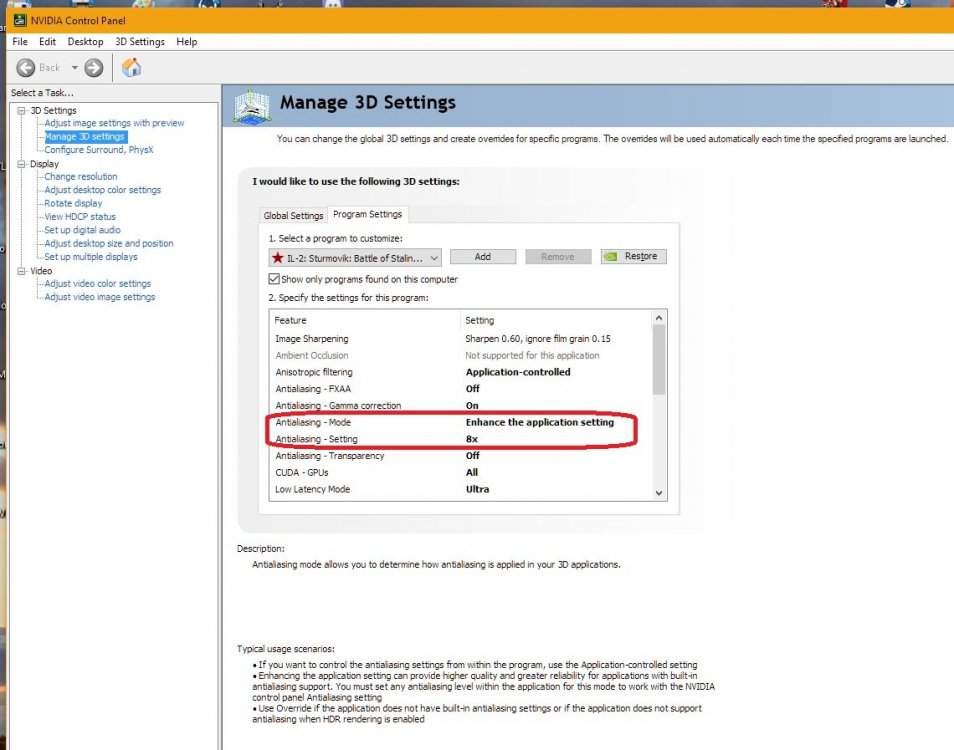Click the Back arrow icon
Screen dimensions: 954x750
(x=26, y=68)
